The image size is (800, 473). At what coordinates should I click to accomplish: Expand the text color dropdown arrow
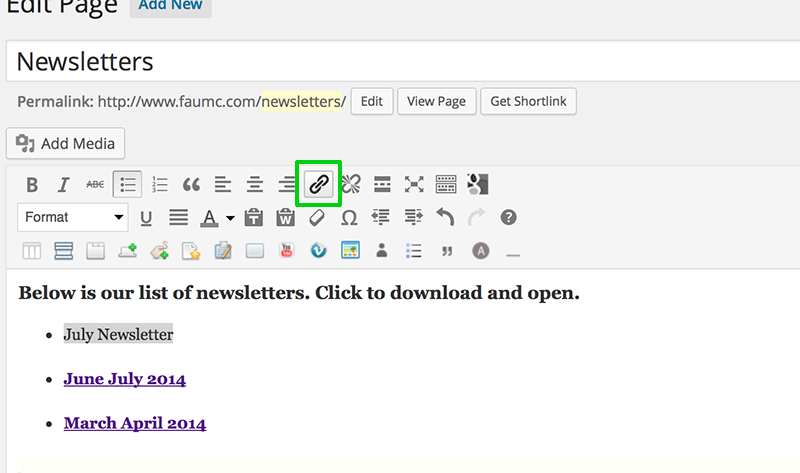click(x=230, y=218)
